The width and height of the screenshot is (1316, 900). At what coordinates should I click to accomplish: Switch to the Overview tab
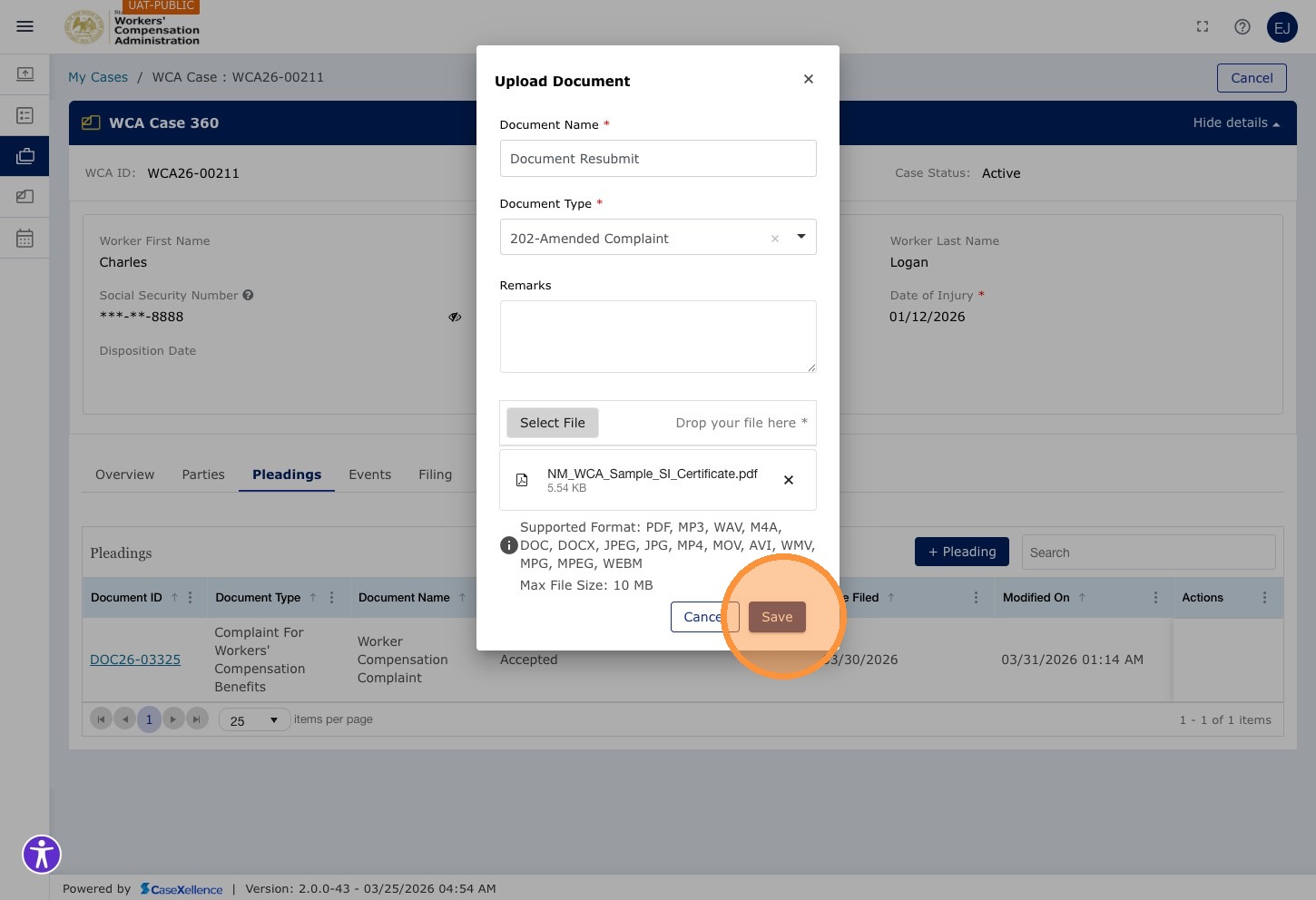pos(125,474)
